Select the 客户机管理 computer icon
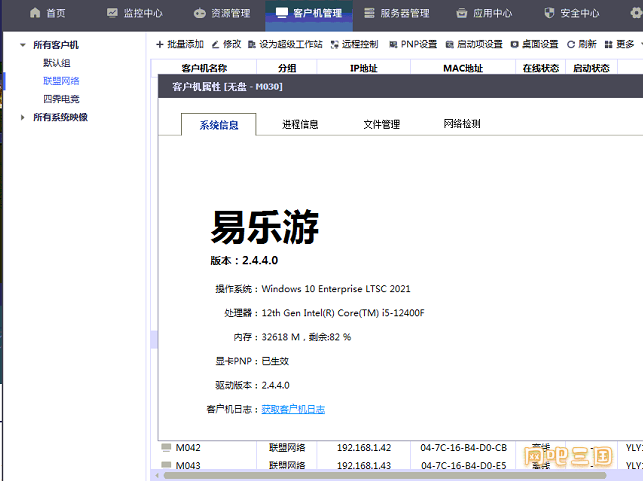The image size is (643, 481). 282,13
